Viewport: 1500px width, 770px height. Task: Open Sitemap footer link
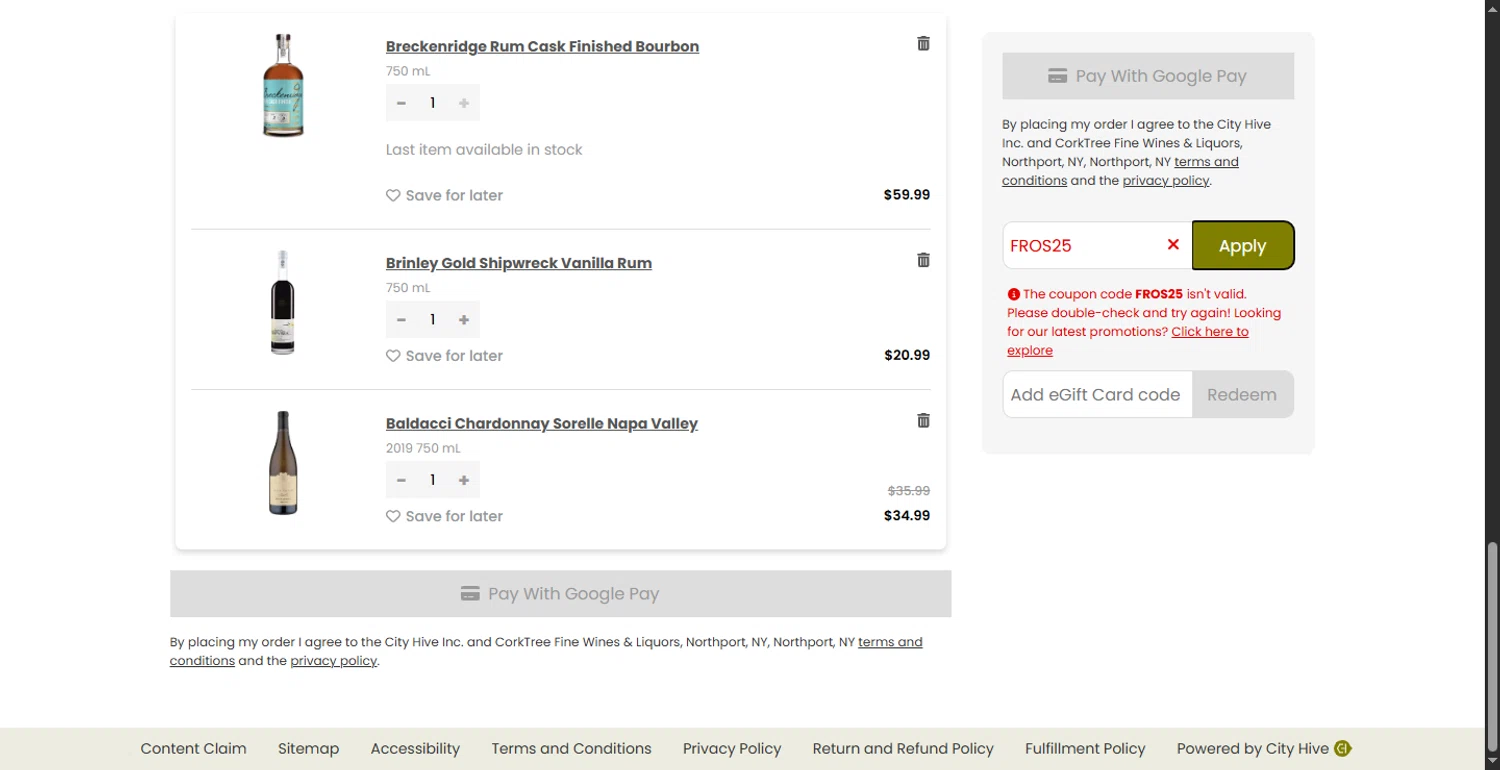308,749
